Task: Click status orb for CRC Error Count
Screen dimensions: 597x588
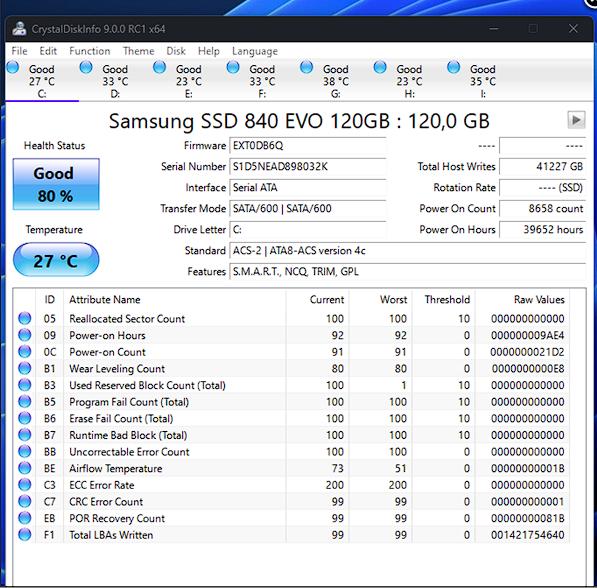Action: tap(25, 501)
